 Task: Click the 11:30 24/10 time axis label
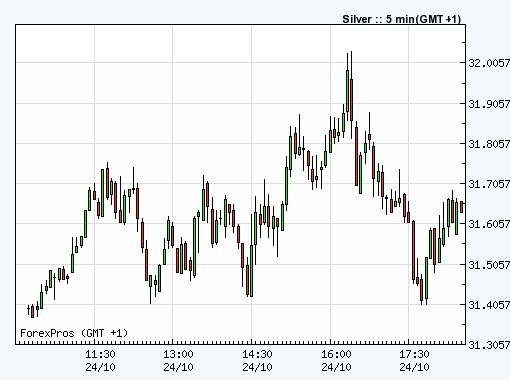tap(100, 361)
